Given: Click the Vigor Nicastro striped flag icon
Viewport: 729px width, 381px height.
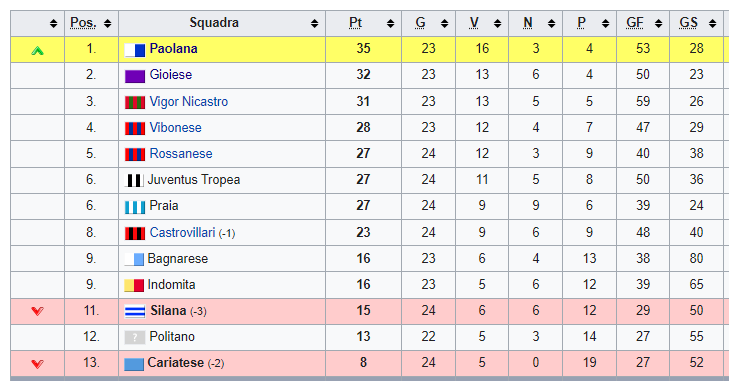Looking at the screenshot, I should point(135,102).
